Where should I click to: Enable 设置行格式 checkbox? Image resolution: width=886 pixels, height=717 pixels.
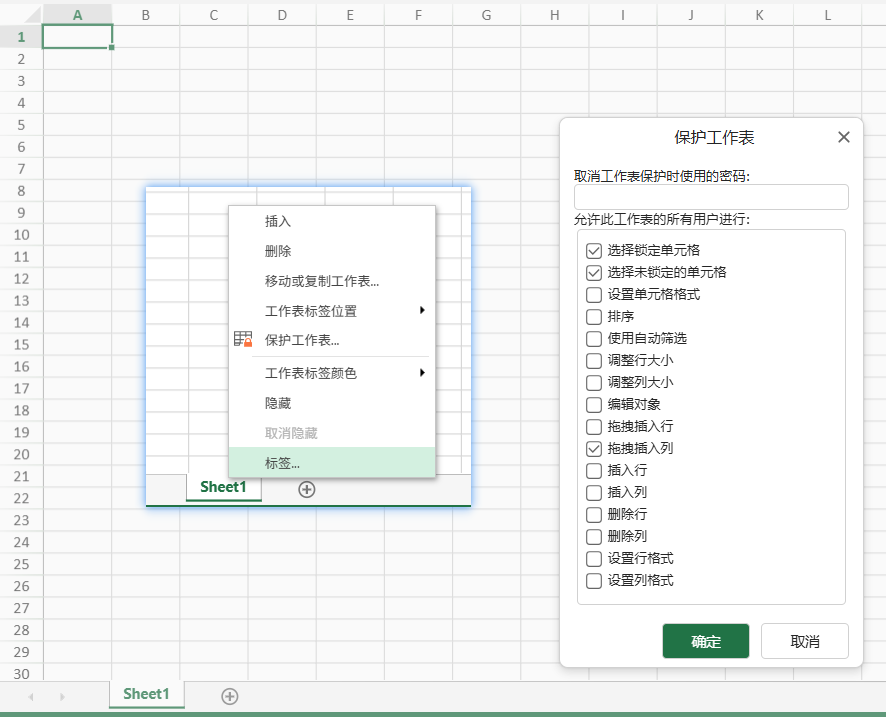594,559
